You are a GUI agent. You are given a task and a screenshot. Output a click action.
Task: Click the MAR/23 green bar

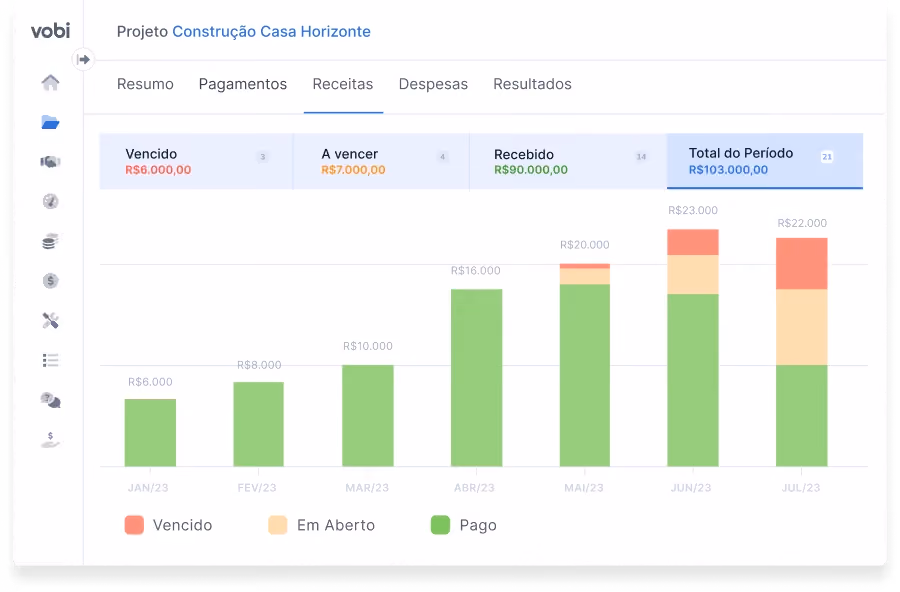point(368,416)
